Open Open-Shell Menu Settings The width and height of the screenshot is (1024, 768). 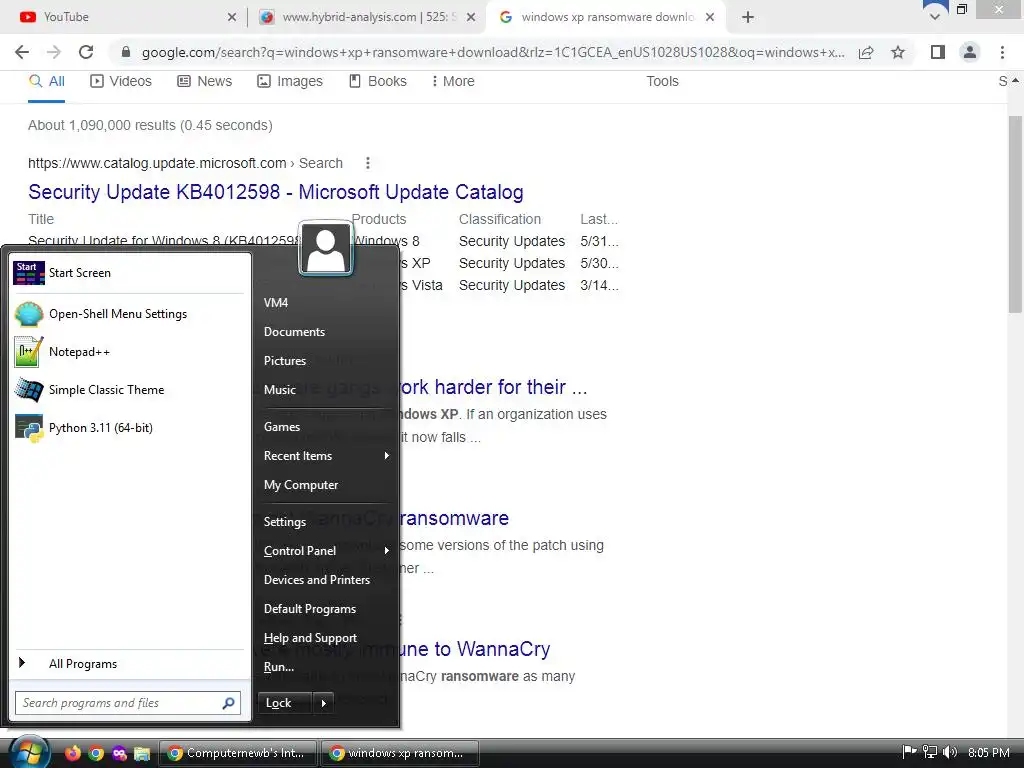[129, 314]
